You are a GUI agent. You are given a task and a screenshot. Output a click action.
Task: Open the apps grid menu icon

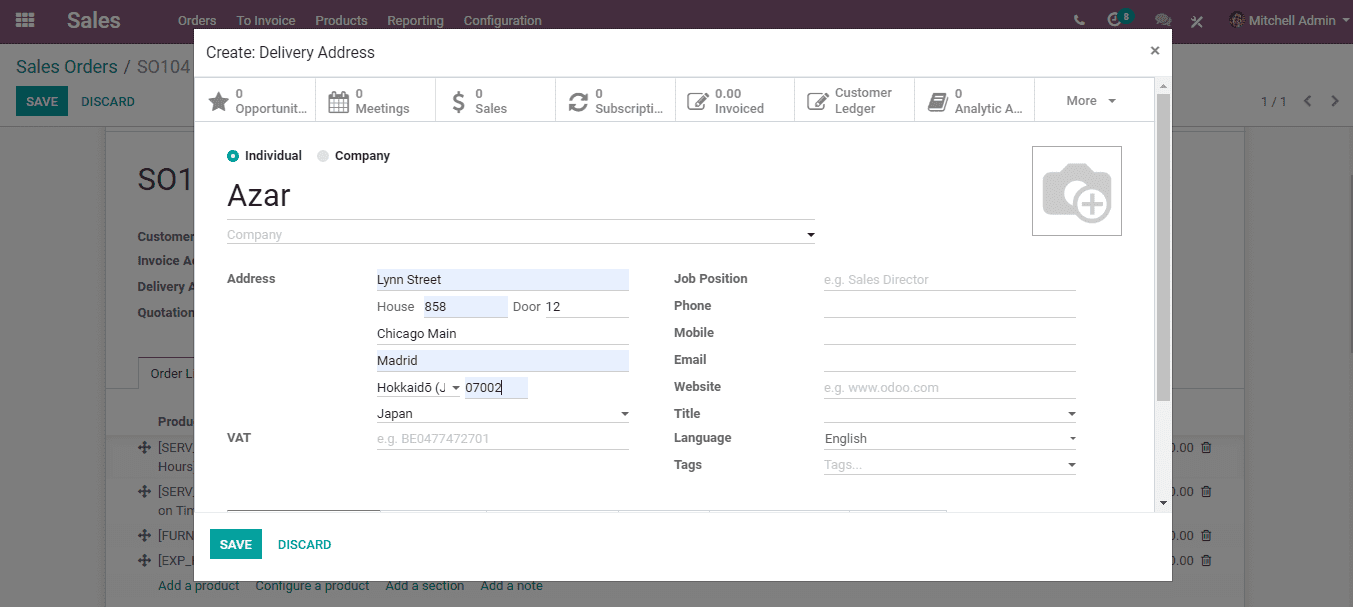point(25,20)
